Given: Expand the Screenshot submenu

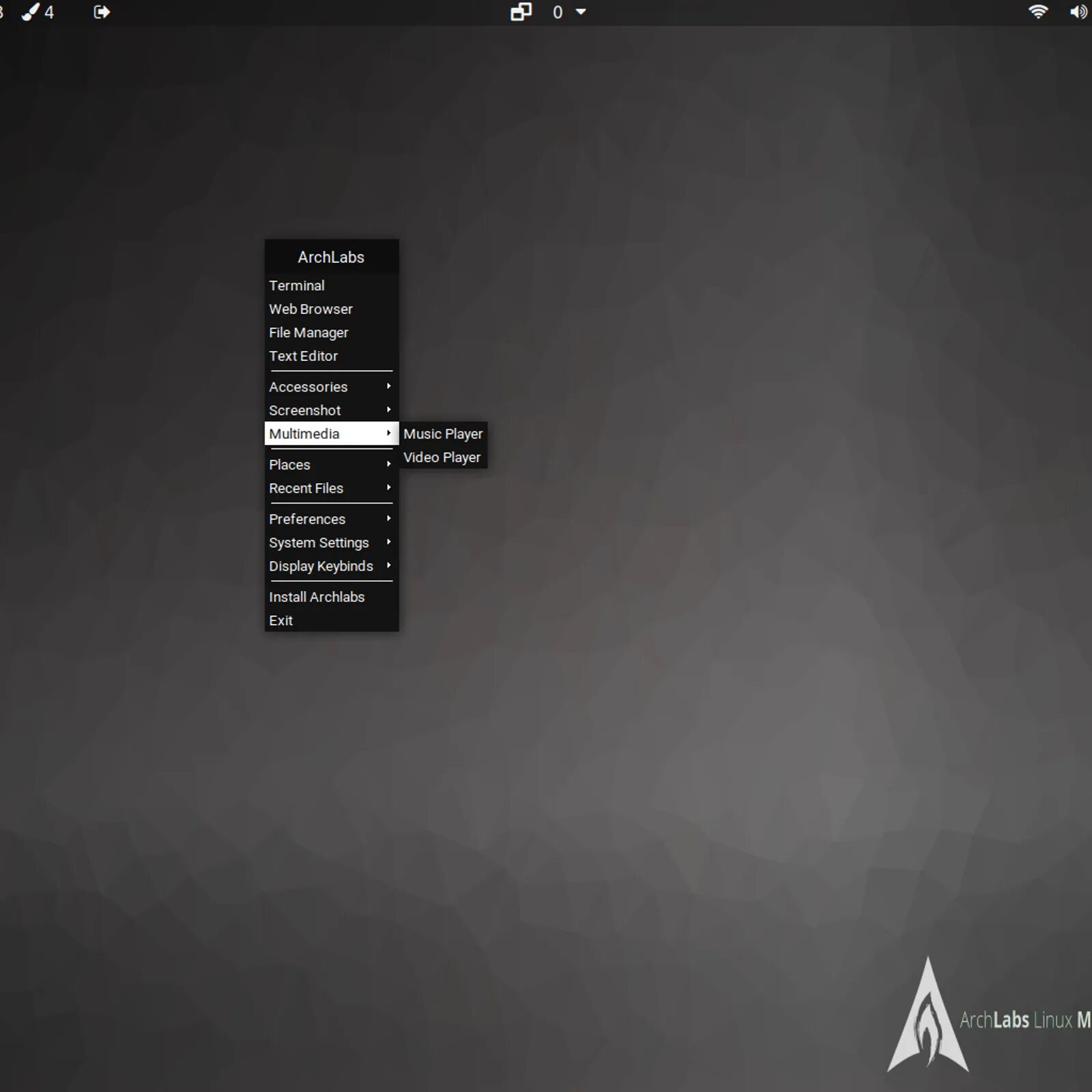Looking at the screenshot, I should click(x=332, y=410).
